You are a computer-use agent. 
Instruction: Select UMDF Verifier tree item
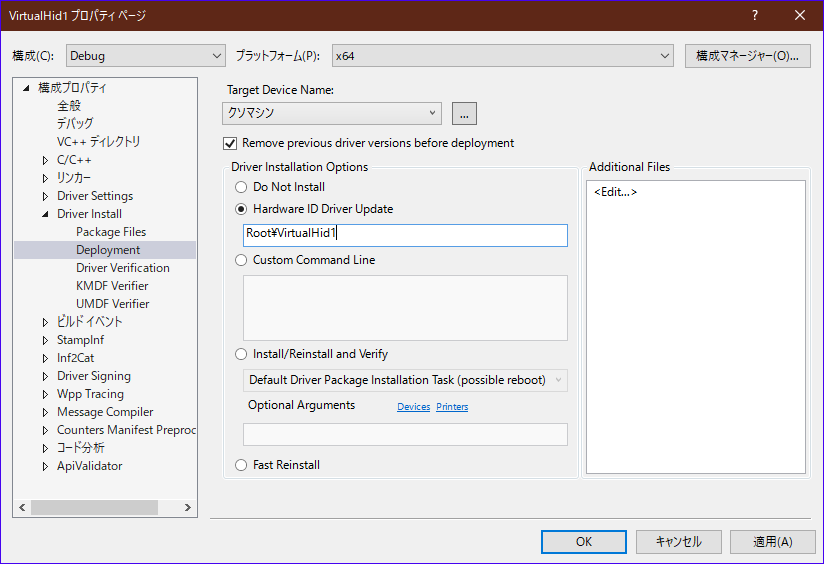[112, 303]
